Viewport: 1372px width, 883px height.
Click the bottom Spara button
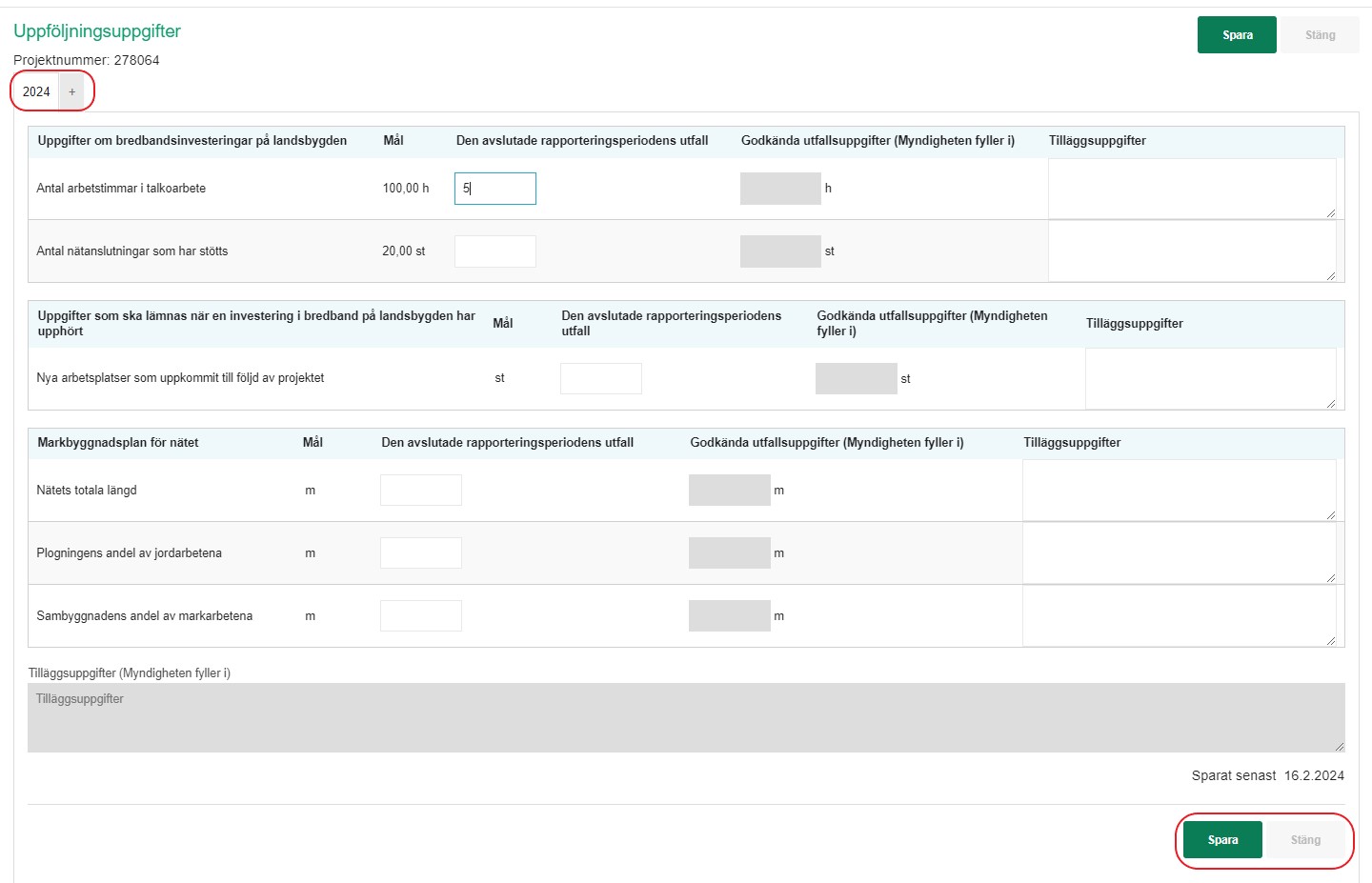(1222, 840)
